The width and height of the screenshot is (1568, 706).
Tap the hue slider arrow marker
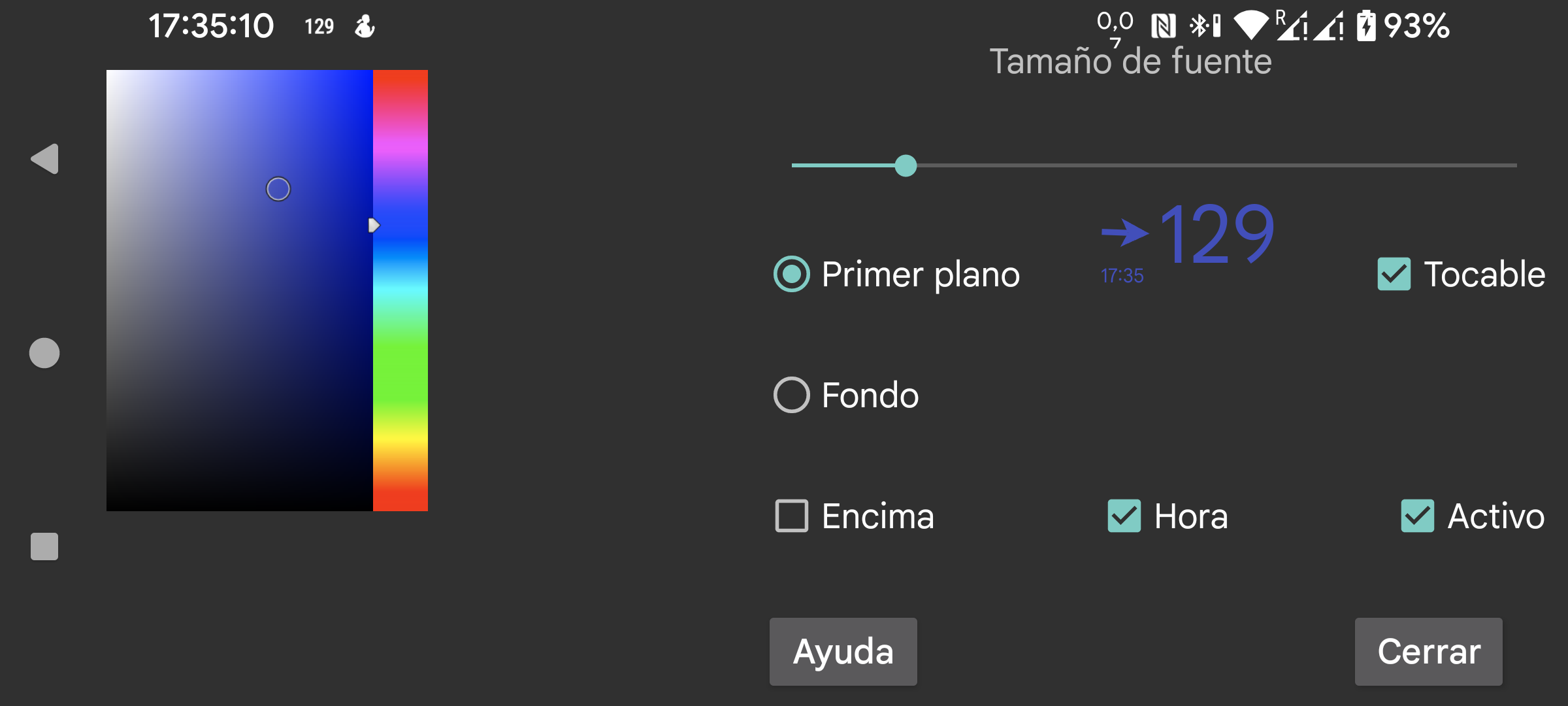pos(374,226)
